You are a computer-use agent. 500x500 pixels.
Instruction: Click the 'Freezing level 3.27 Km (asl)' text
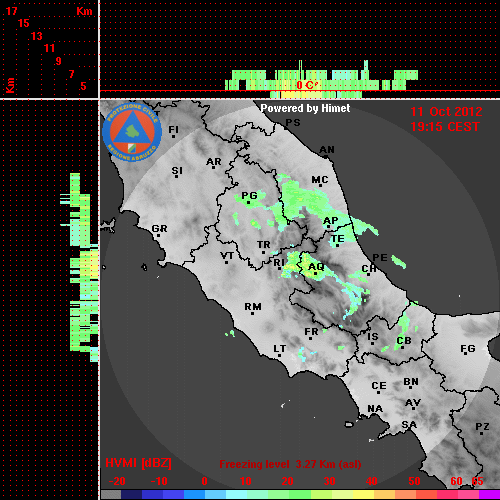pos(290,464)
